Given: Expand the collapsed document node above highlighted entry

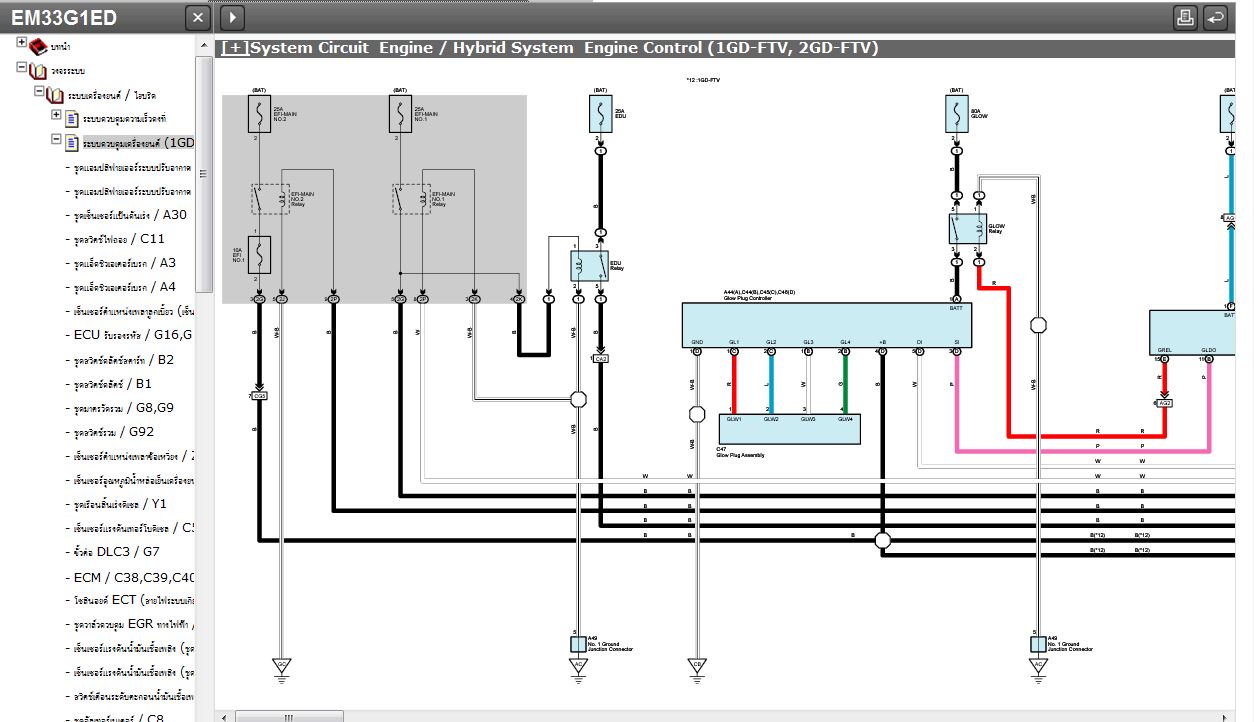Looking at the screenshot, I should [57, 116].
